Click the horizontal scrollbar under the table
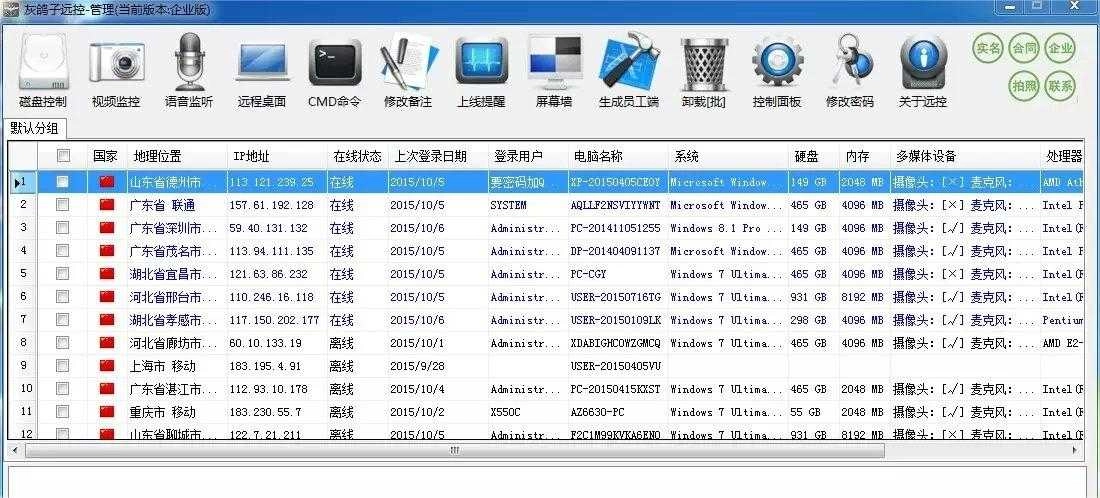Viewport: 1100px width, 498px height. (455, 451)
